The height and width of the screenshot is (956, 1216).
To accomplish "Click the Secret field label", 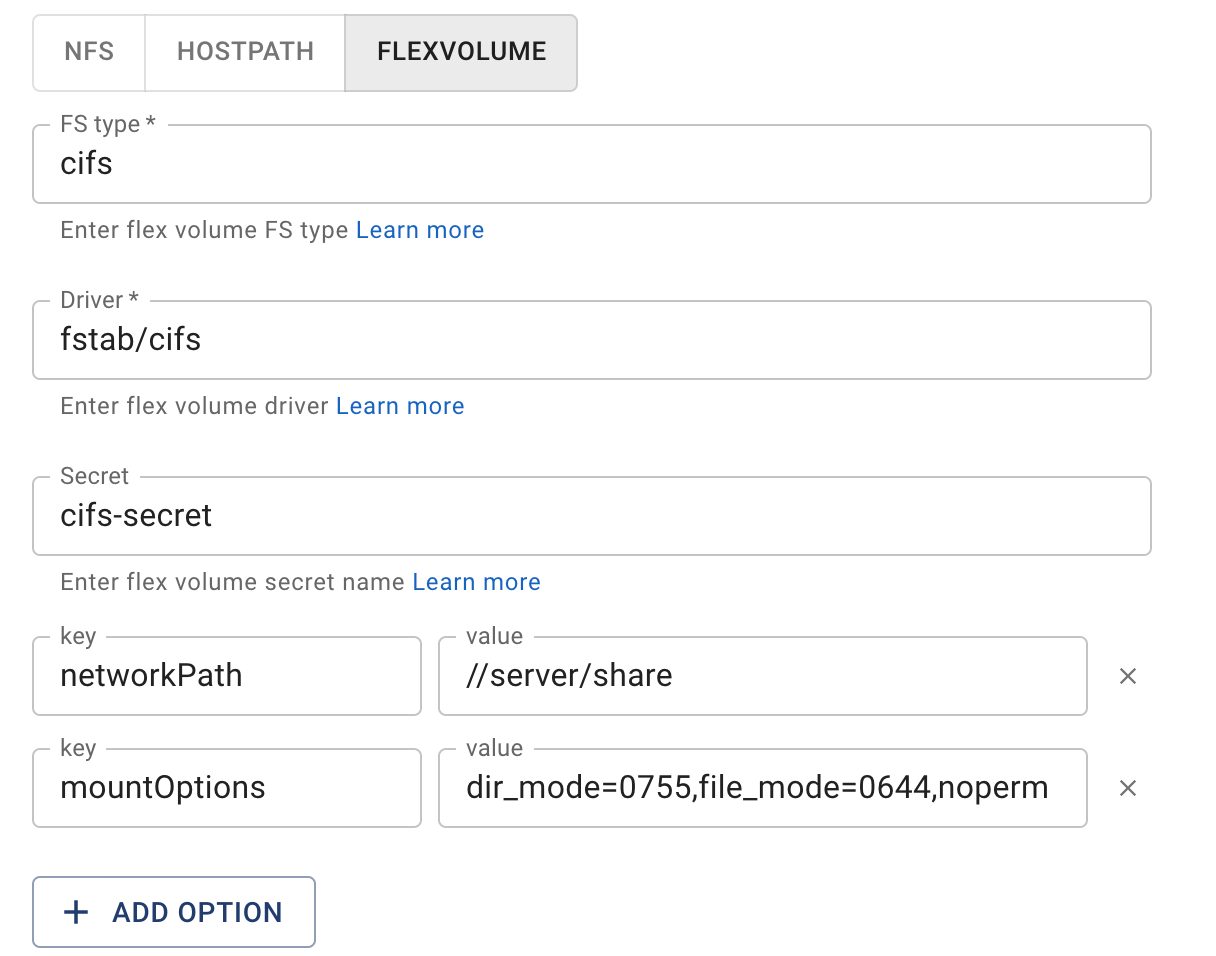I will click(95, 476).
